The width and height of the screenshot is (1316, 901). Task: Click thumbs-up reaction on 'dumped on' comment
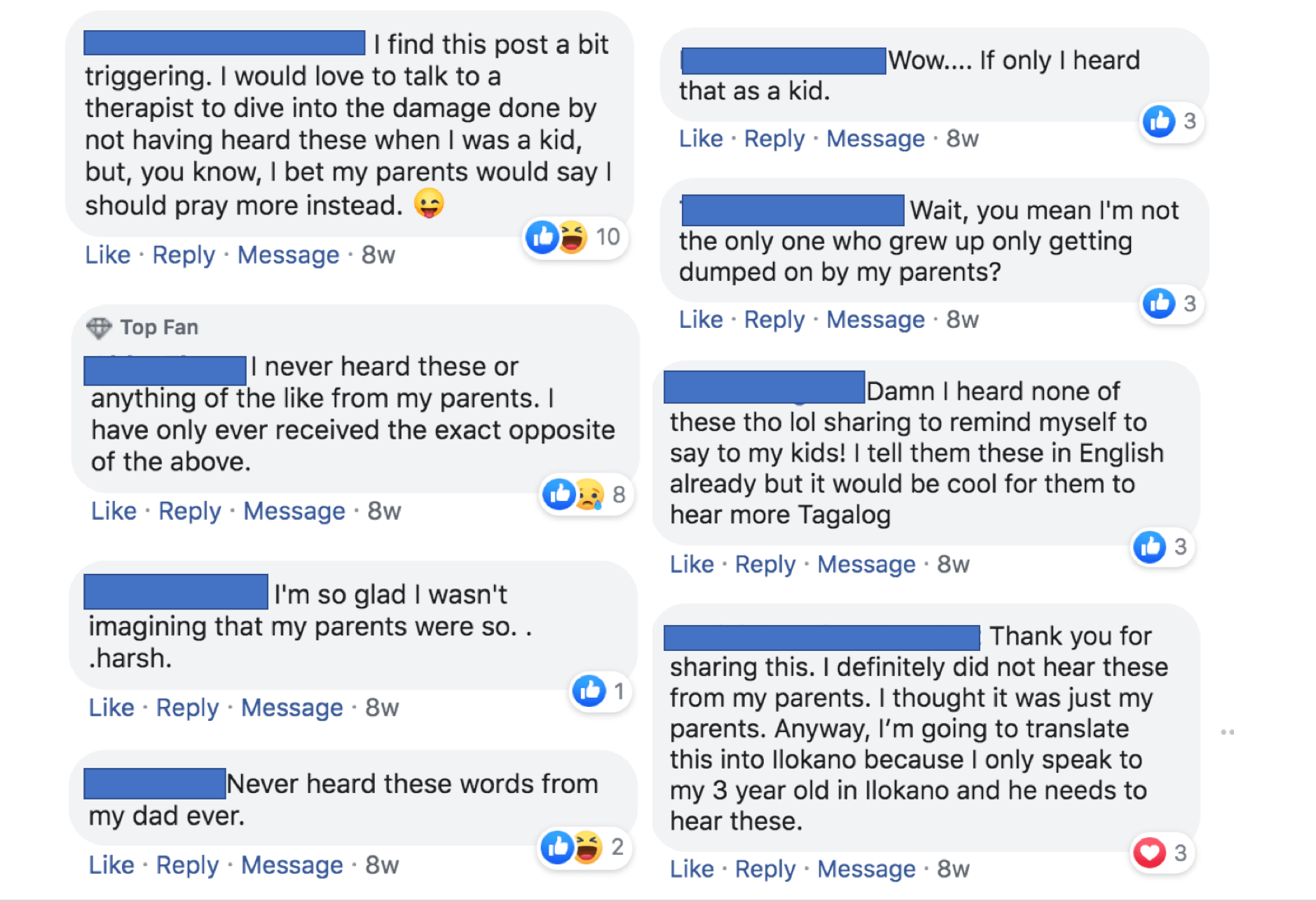click(x=1159, y=303)
